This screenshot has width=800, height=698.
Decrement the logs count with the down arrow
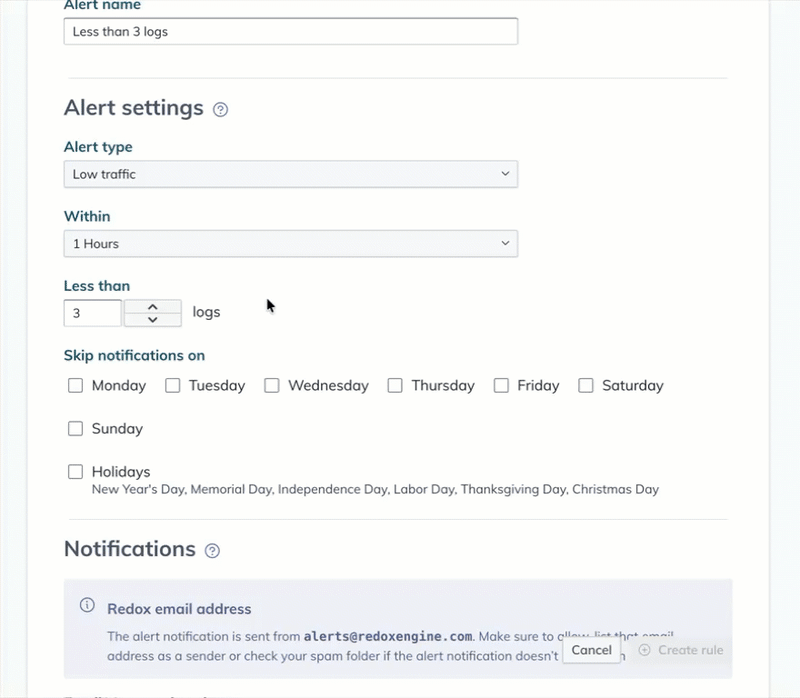tap(151, 318)
